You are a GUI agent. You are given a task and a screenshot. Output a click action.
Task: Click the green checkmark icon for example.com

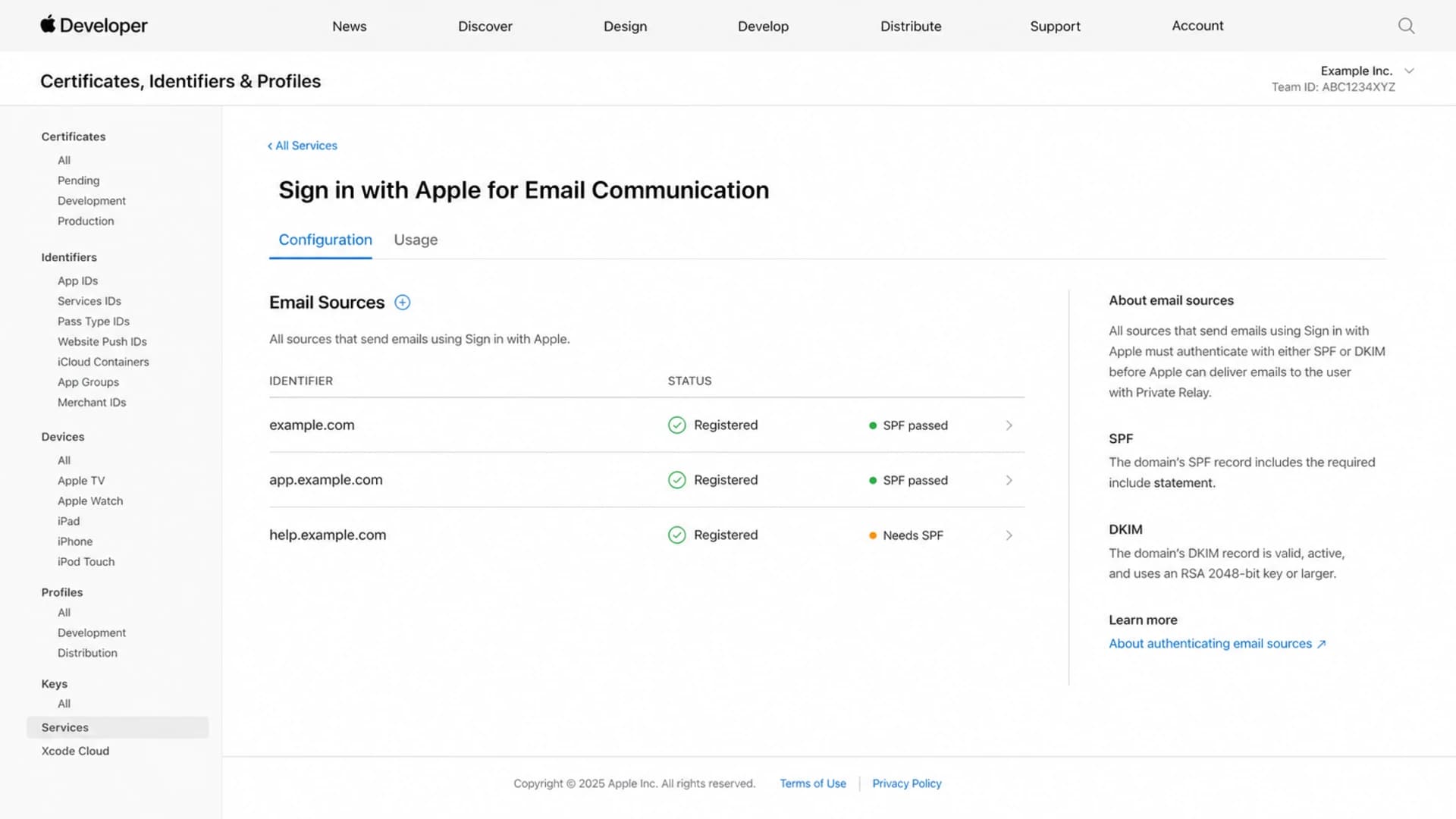click(676, 425)
